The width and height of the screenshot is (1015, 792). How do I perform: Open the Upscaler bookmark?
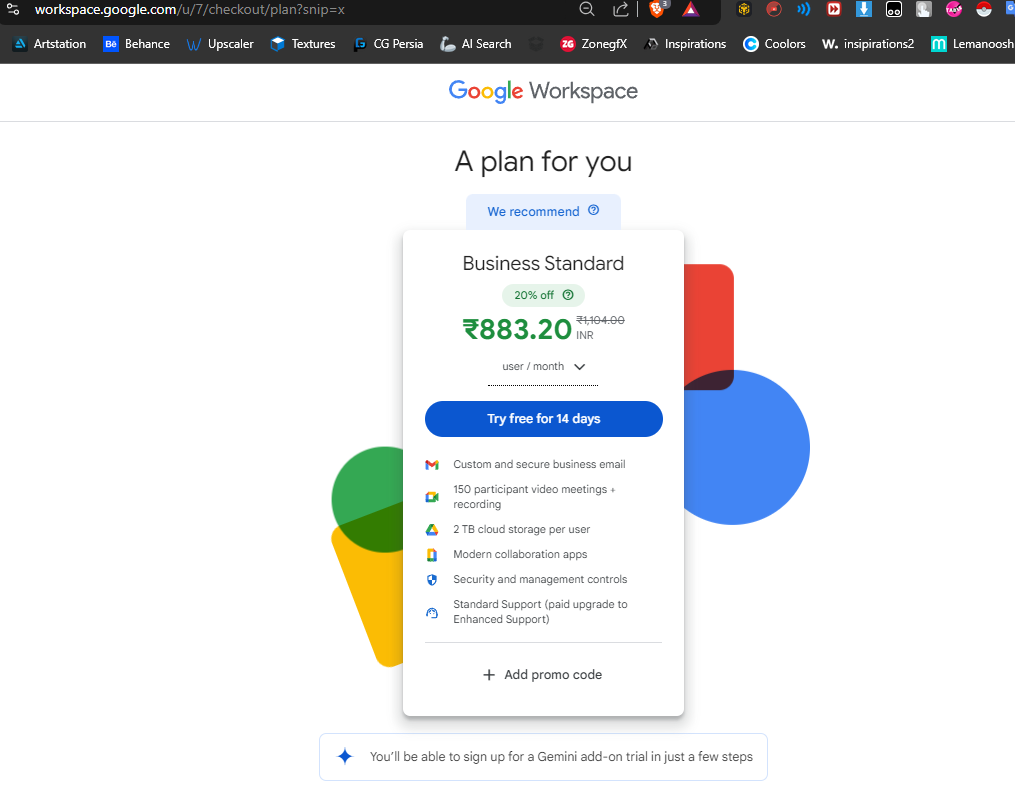pos(219,44)
